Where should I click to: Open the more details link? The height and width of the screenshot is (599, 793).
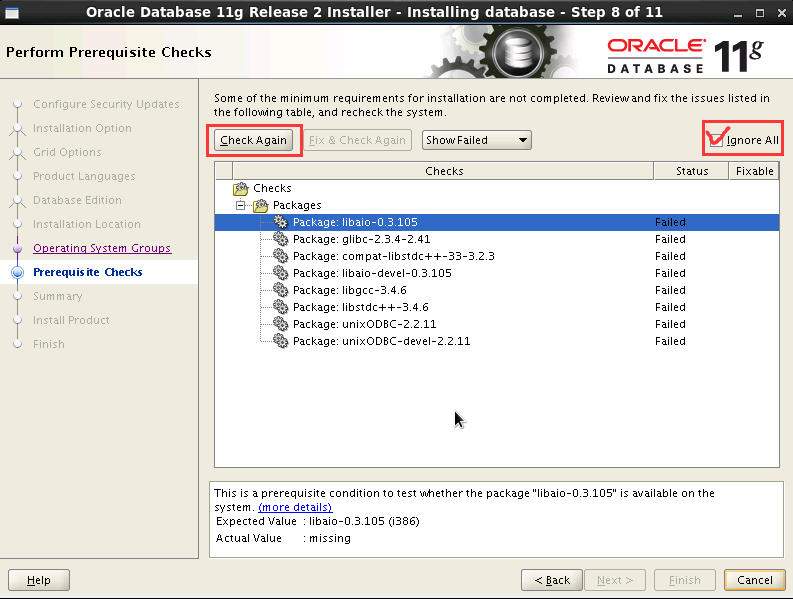[295, 507]
